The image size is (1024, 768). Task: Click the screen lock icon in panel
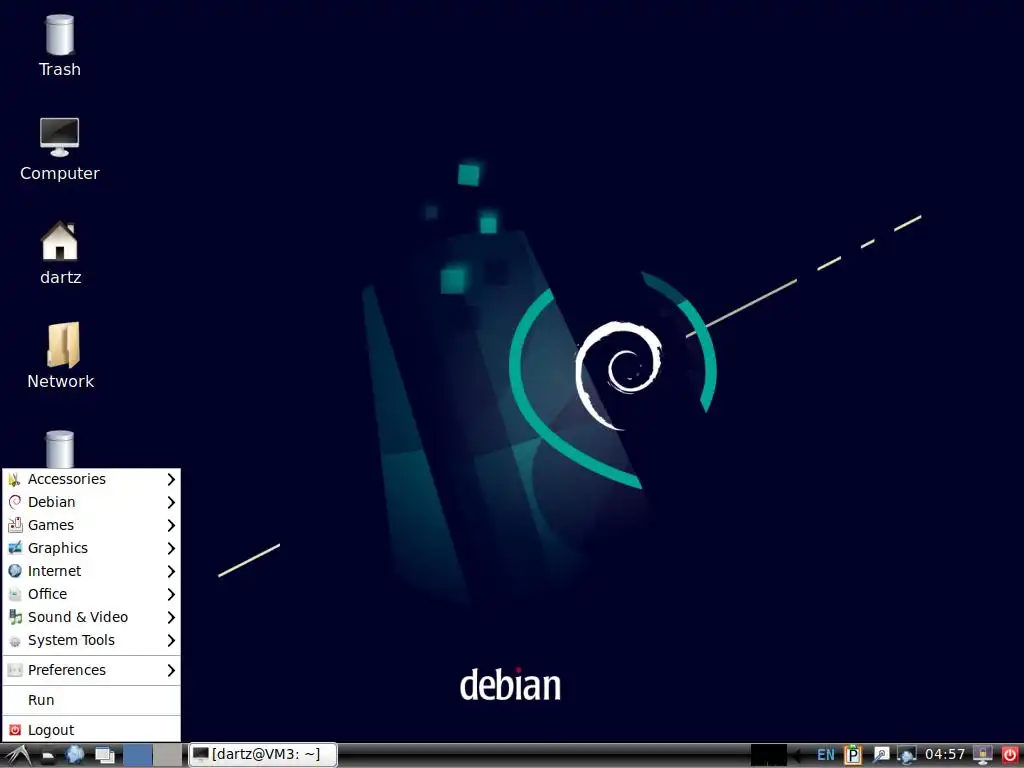coord(983,756)
